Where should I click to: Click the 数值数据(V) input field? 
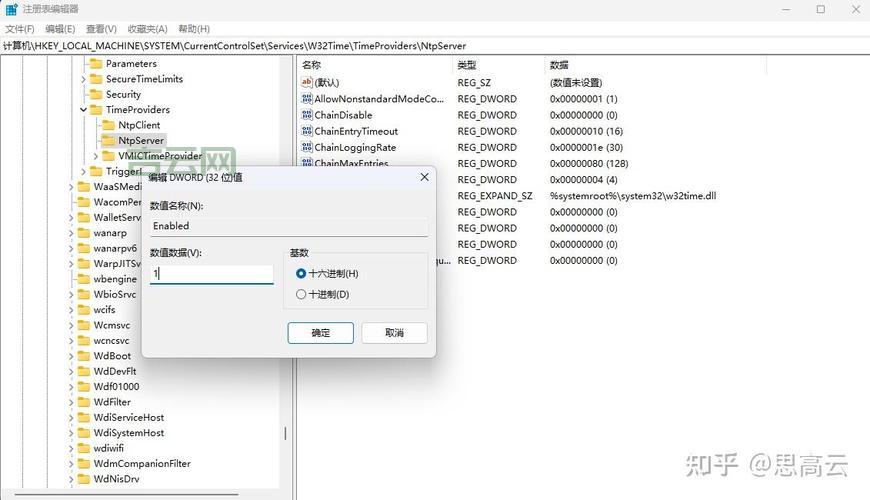tap(211, 274)
